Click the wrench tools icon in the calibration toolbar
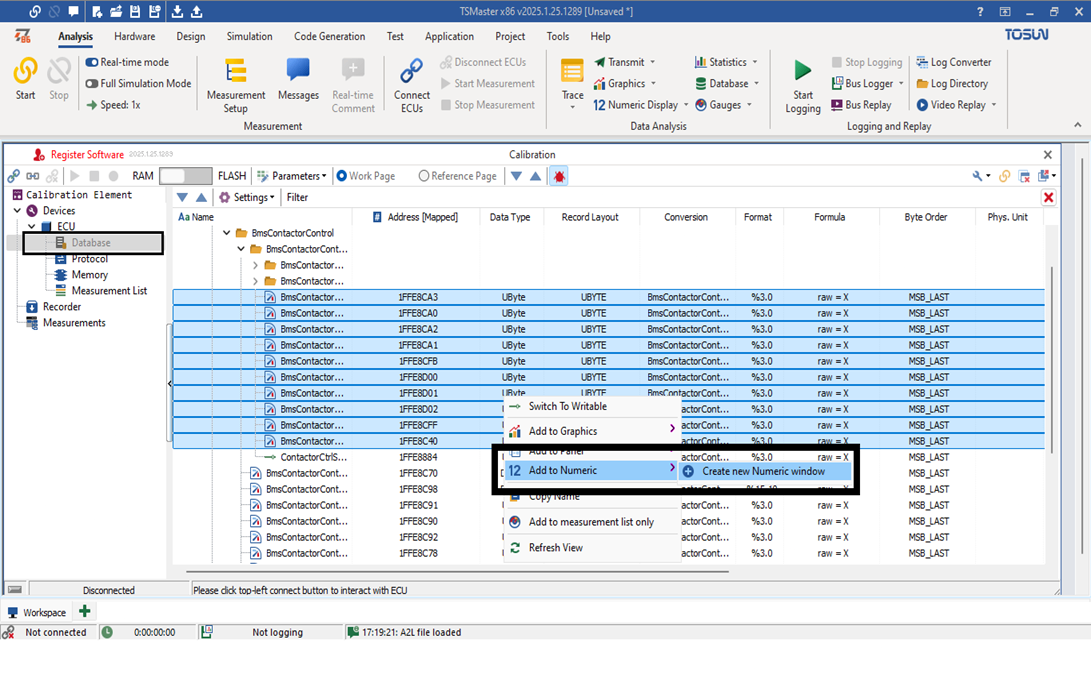This screenshot has width=1091, height=682. (x=977, y=176)
